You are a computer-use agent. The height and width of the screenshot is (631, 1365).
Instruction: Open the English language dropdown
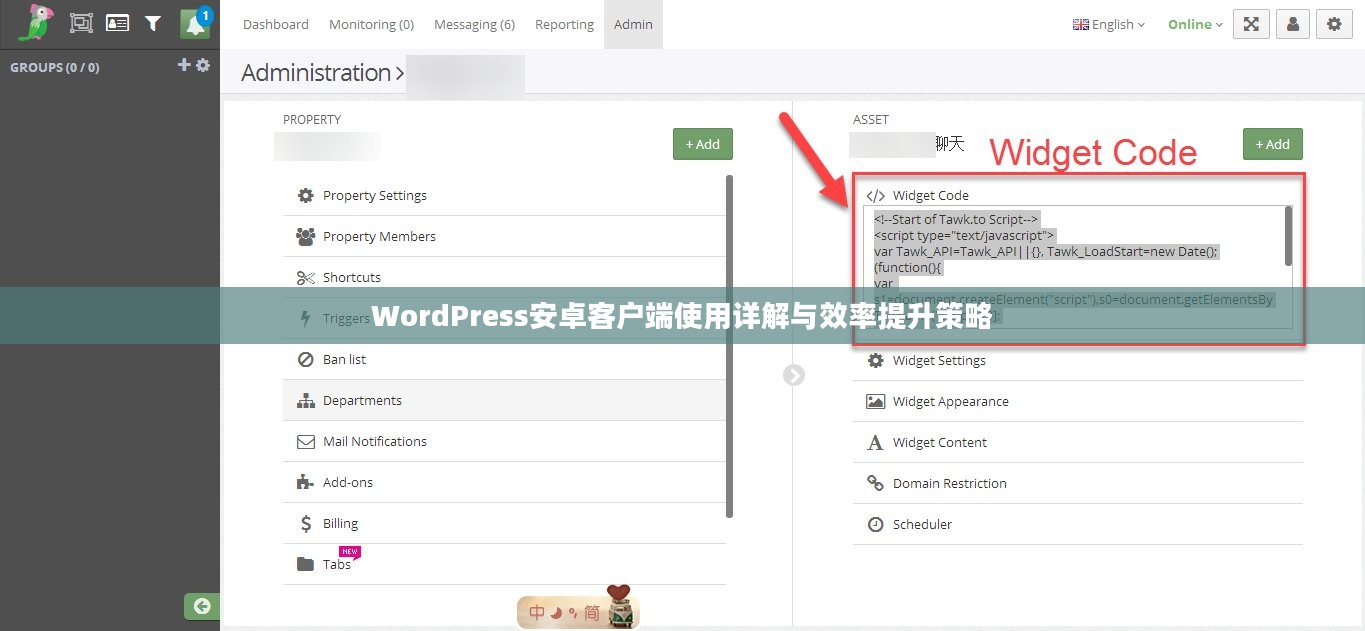point(1109,24)
